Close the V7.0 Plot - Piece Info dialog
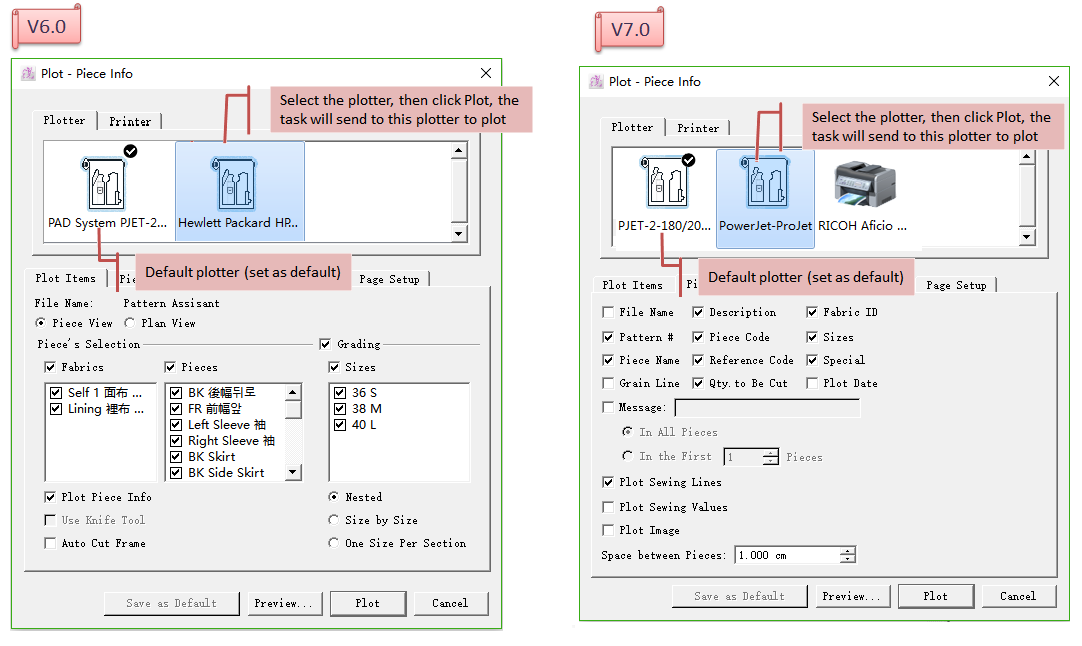This screenshot has width=1082, height=646. tap(1053, 82)
